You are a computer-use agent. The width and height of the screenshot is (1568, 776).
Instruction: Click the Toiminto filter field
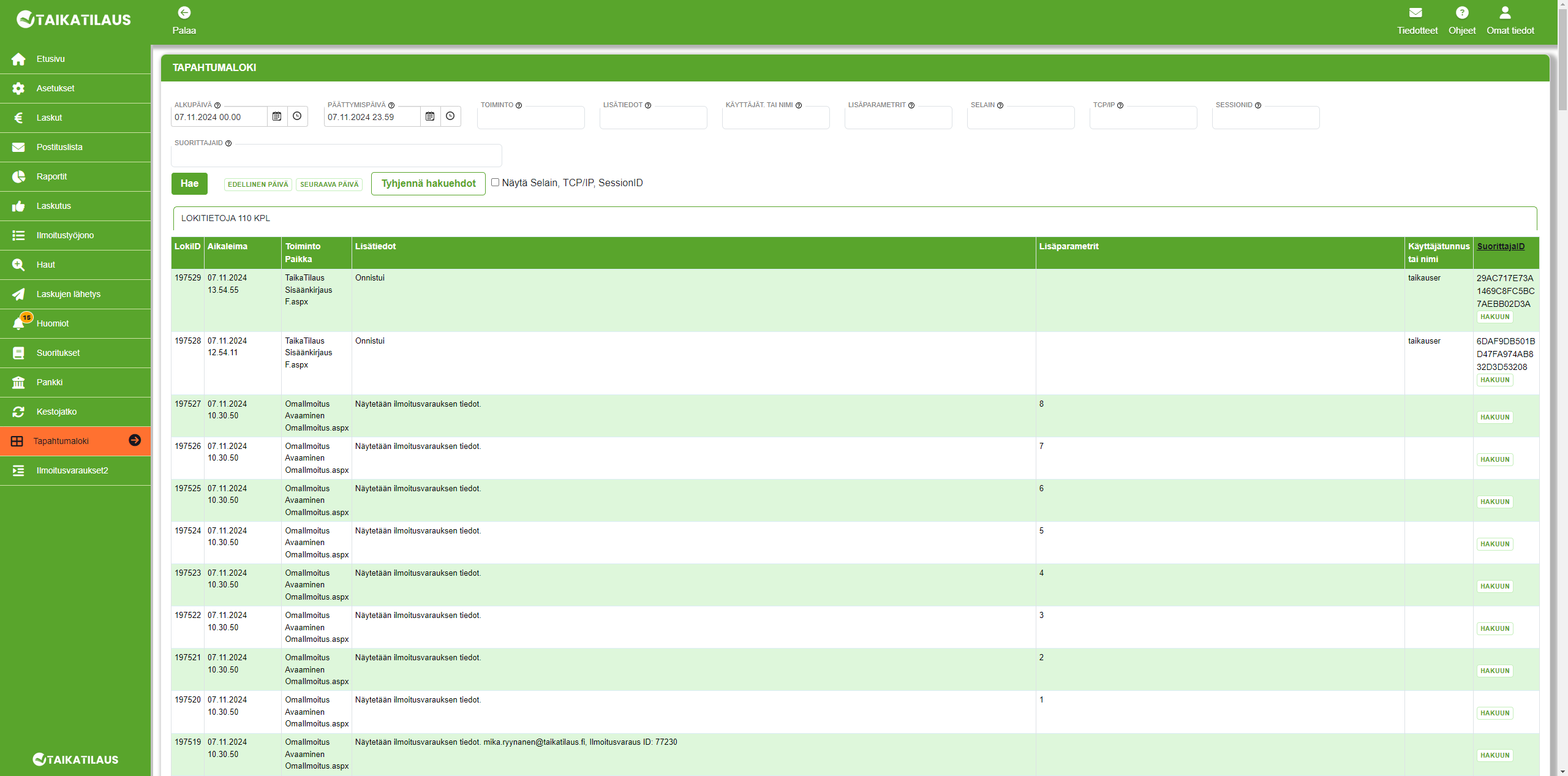pyautogui.click(x=531, y=118)
